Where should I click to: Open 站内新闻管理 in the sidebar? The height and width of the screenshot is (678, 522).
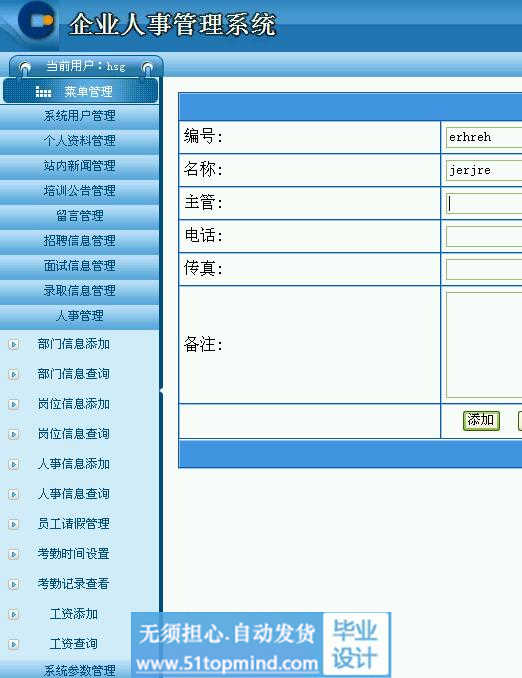(x=80, y=166)
